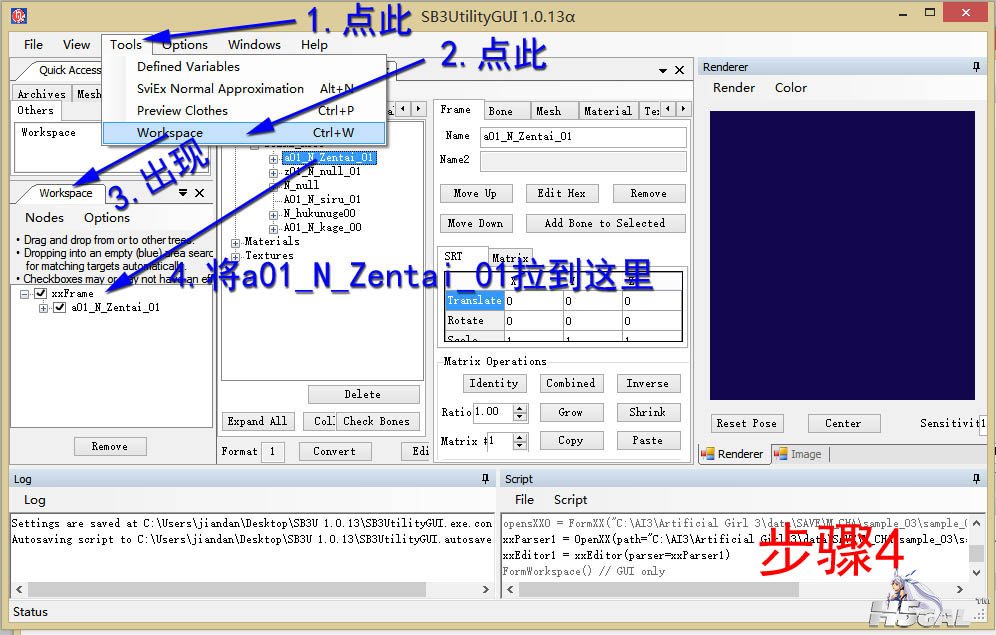Image resolution: width=996 pixels, height=635 pixels.
Task: Click the Move Up button
Action: point(475,193)
